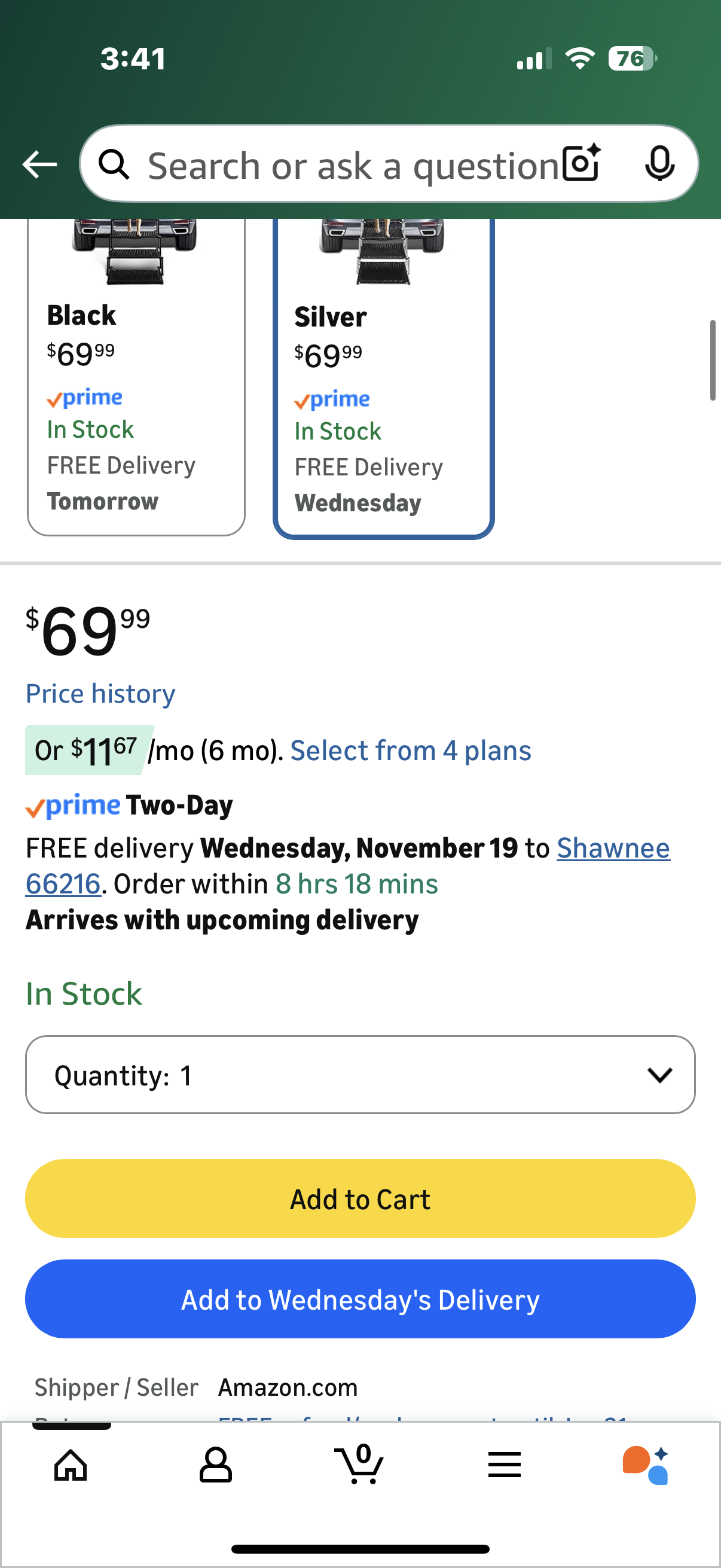Click the page scrollbar indicator
721x1568 pixels.
[712, 361]
